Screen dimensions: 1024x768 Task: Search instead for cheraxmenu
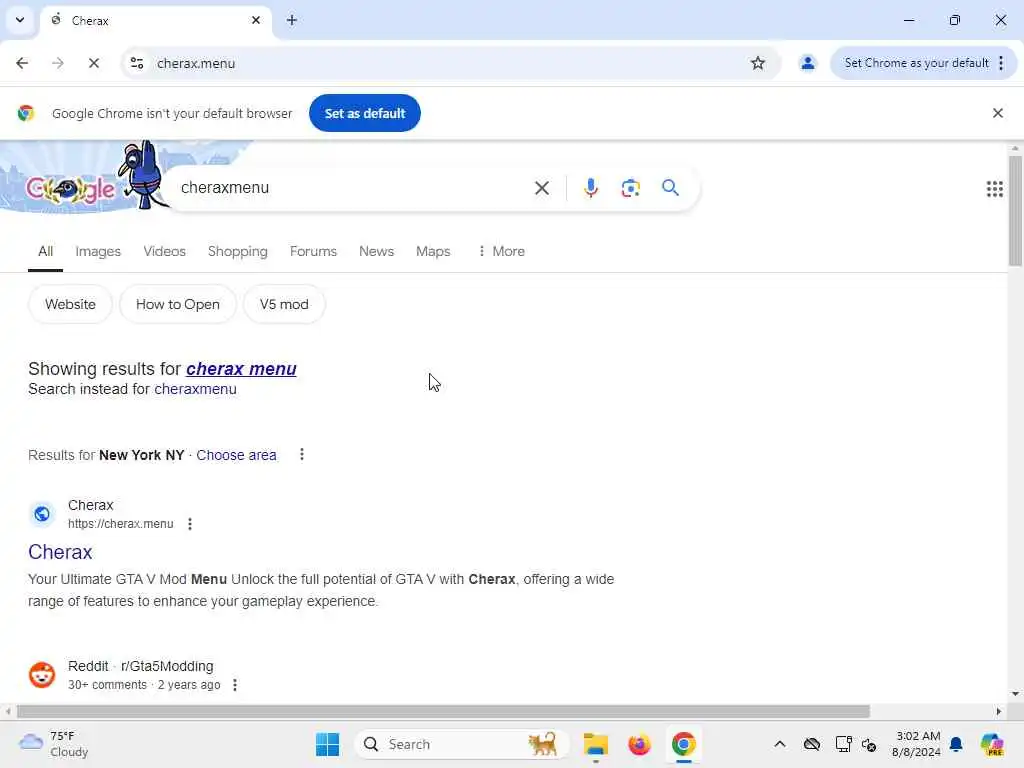pyautogui.click(x=195, y=389)
